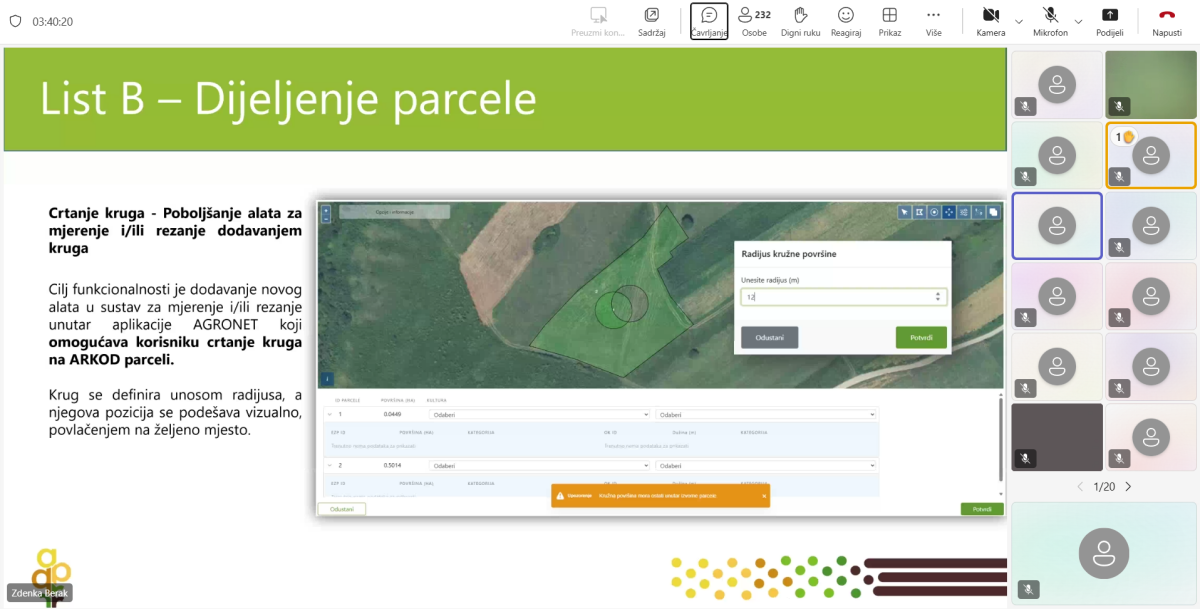Unmute the Mikrofon
The width and height of the screenshot is (1200, 609).
1050,21
